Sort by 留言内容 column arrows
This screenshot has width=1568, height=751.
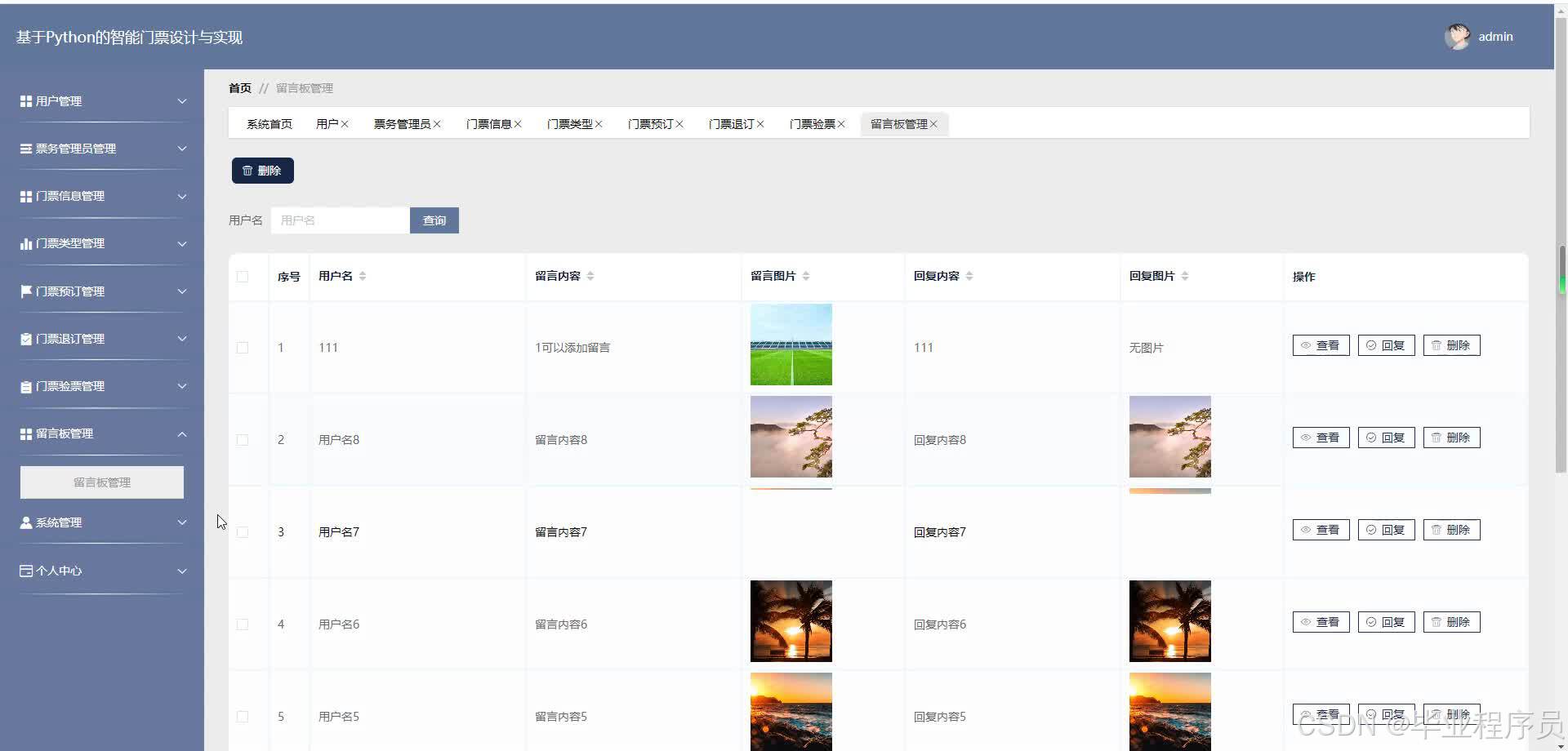[x=590, y=276]
